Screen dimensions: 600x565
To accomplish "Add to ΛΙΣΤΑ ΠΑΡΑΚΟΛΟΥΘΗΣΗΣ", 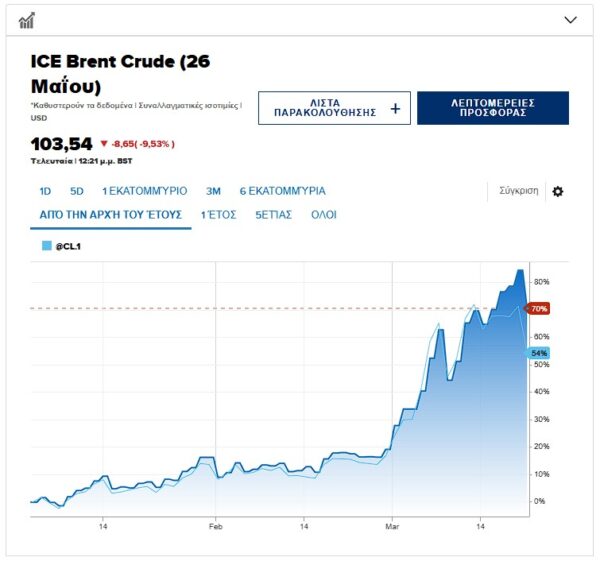I will coord(316,109).
